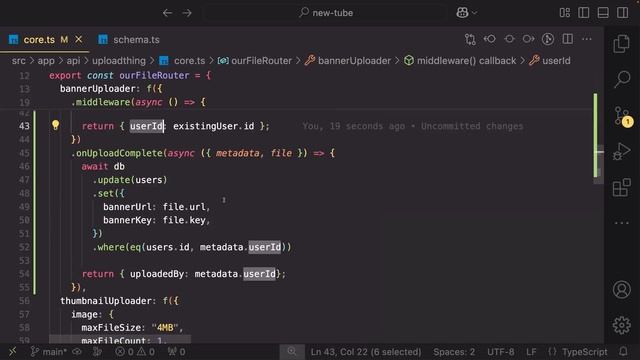Image resolution: width=640 pixels, height=360 pixels.
Task: Toggle the bottom panel
Action: (603, 13)
